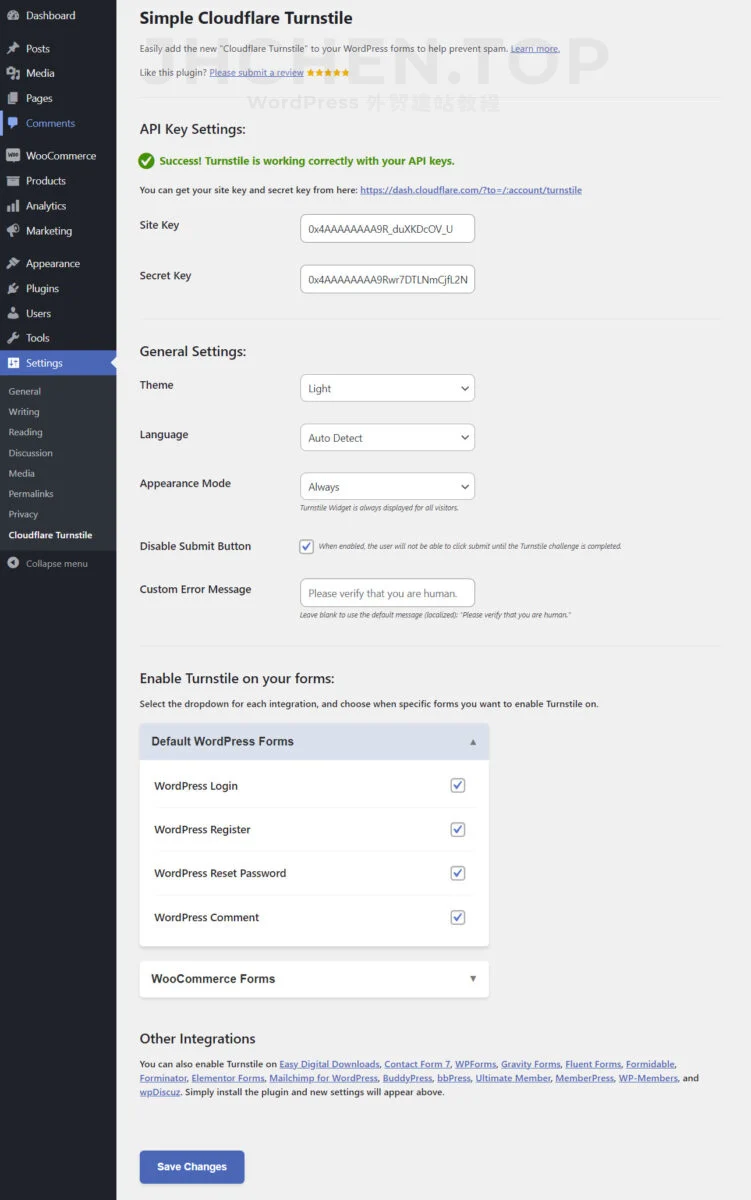Open the dash.cloudflare.com turnstile link
751x1200 pixels.
[470, 190]
